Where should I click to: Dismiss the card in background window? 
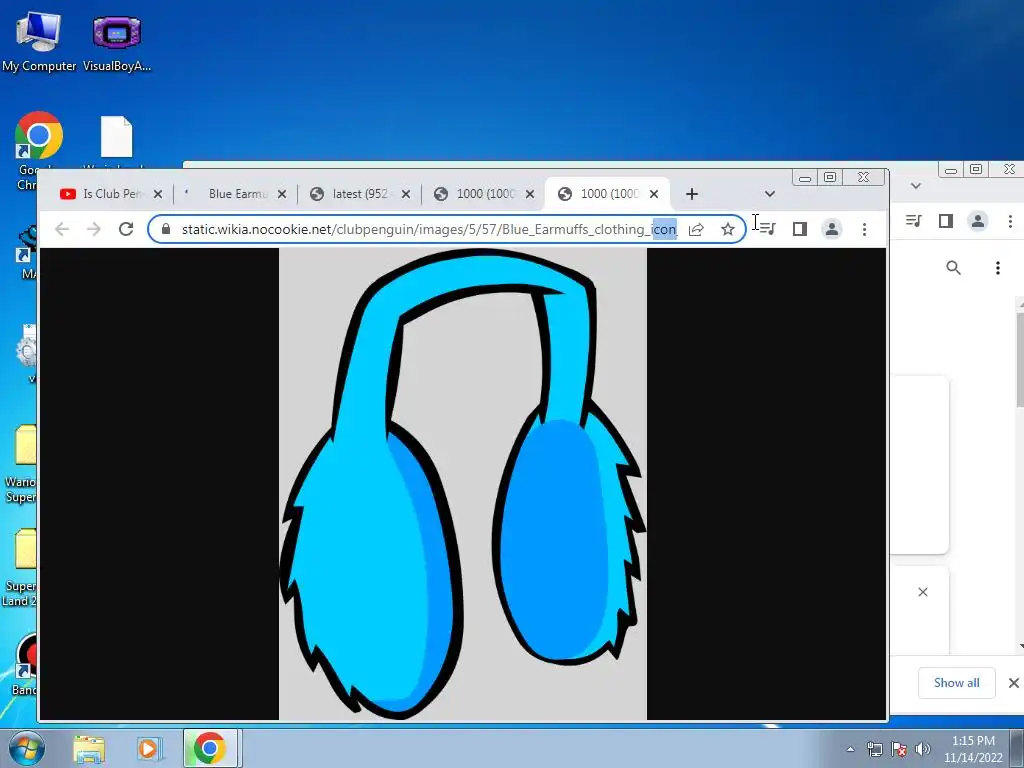923,592
